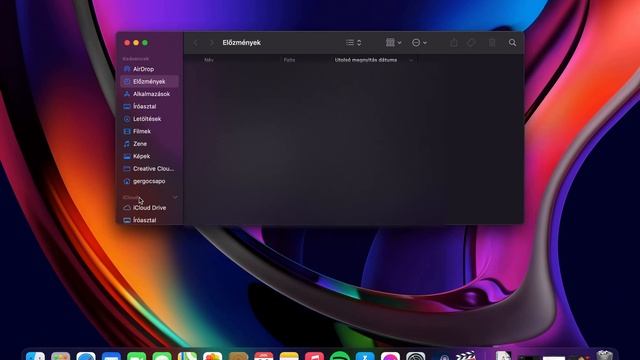
Task: Click the Share toolbar icon
Action: pos(453,42)
